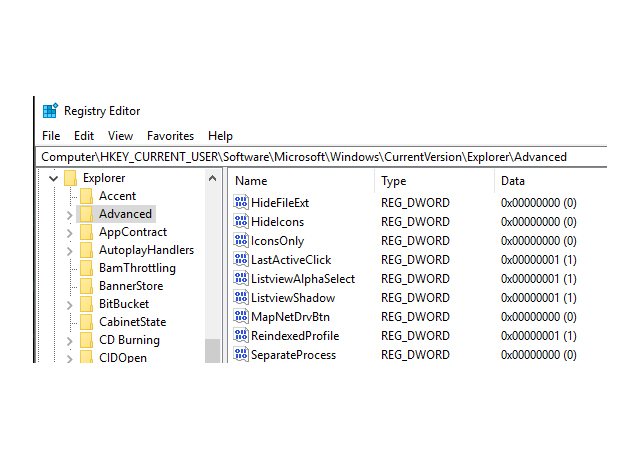
Task: Select the Accent key label
Action: pyautogui.click(x=118, y=196)
